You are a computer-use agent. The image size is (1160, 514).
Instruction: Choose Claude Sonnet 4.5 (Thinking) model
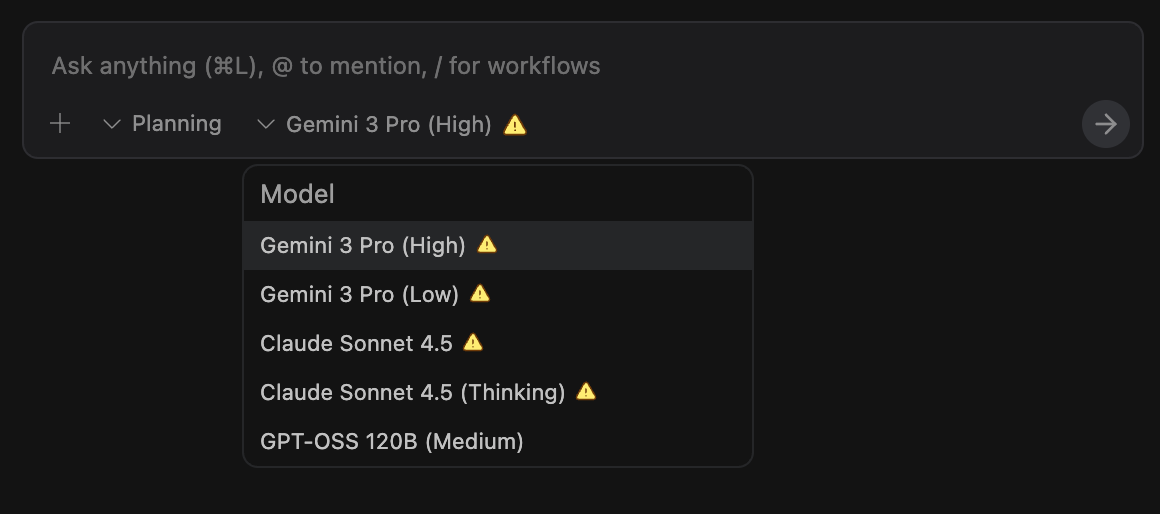pos(412,392)
